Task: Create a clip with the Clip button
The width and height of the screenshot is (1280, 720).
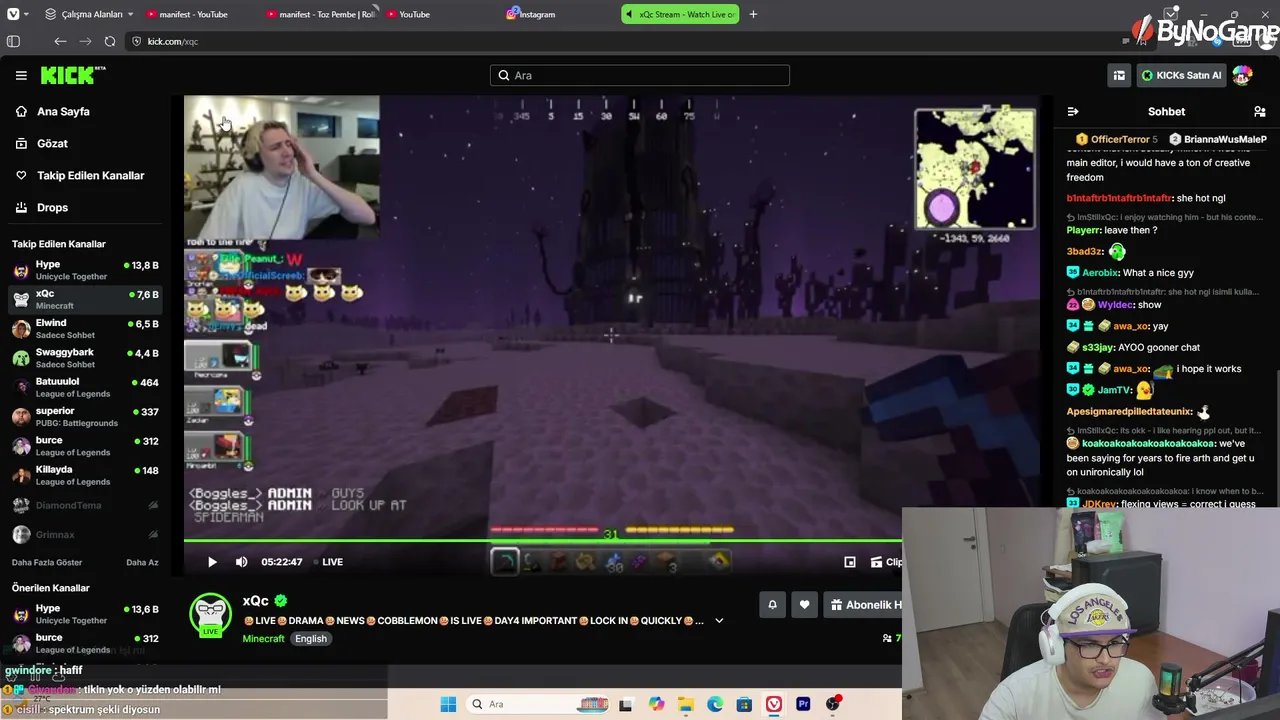Action: [885, 562]
